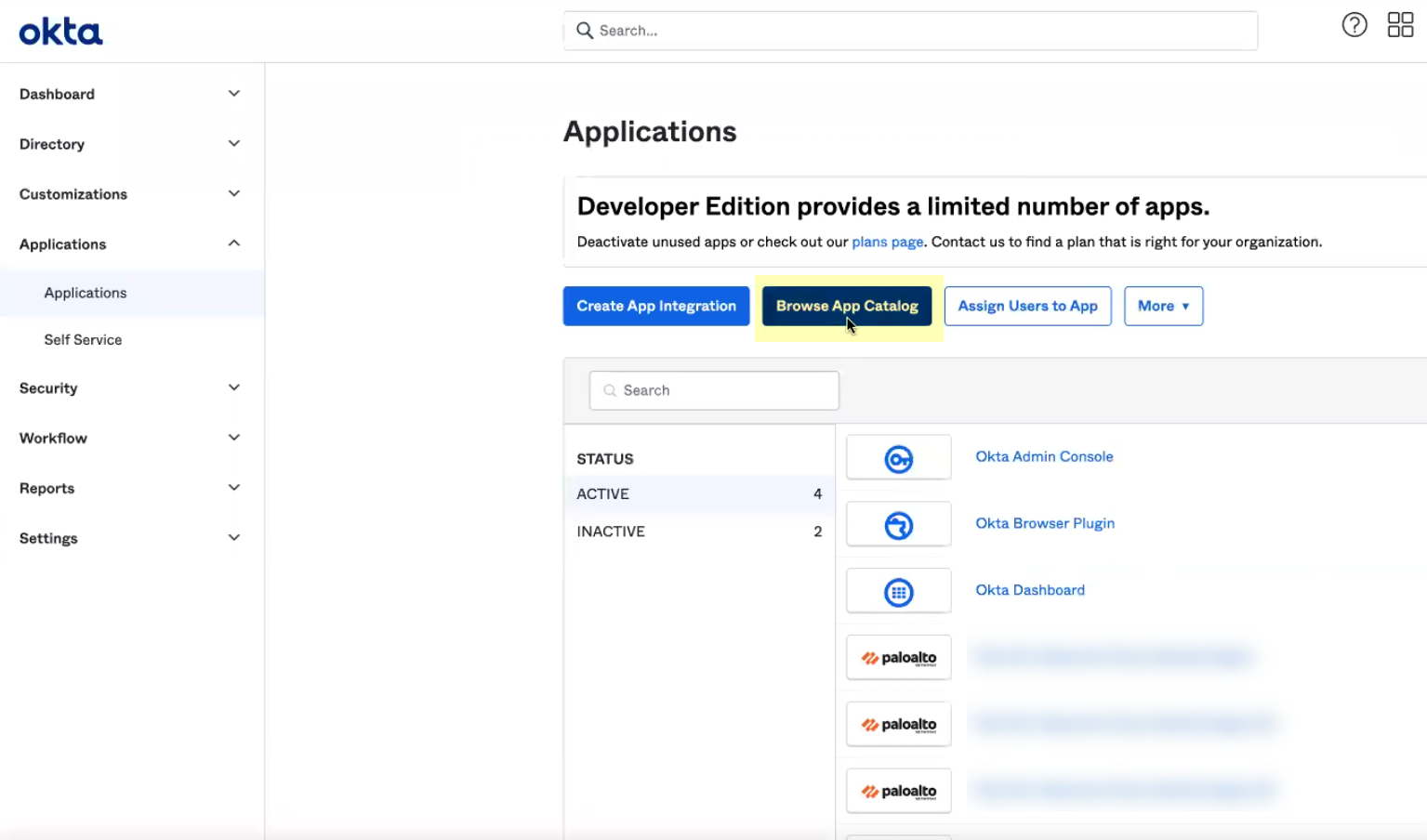Click Create App Integration button

pyautogui.click(x=655, y=306)
